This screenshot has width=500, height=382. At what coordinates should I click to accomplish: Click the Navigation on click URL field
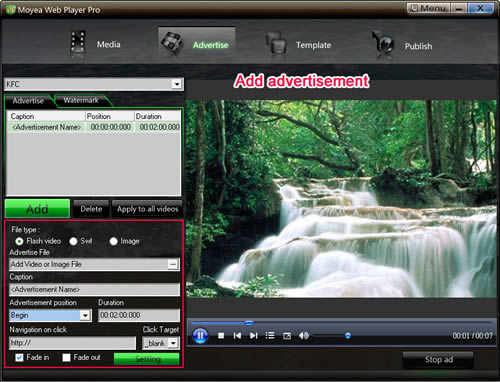point(73,343)
